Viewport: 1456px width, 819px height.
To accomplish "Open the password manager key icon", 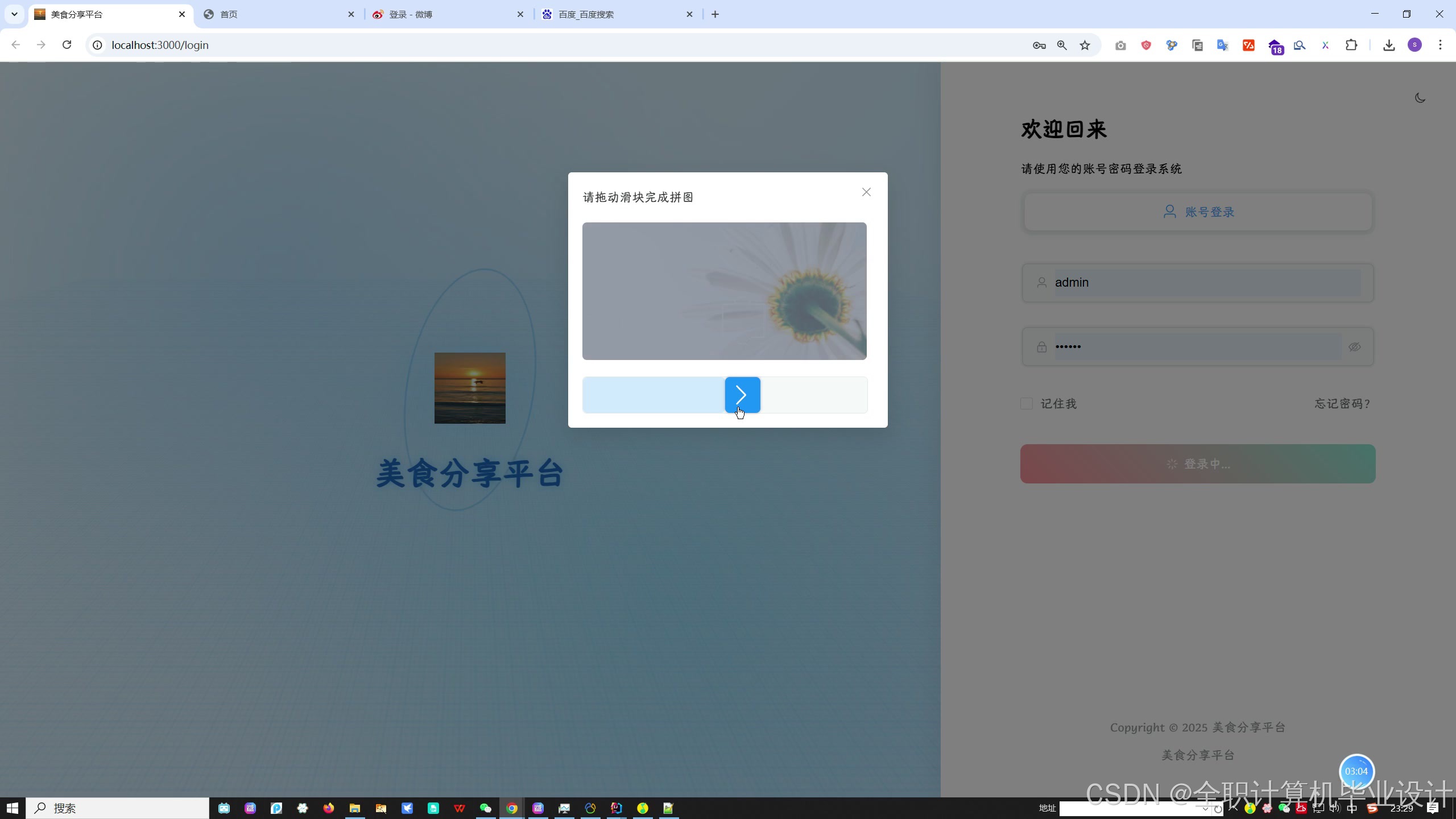I will [1039, 45].
